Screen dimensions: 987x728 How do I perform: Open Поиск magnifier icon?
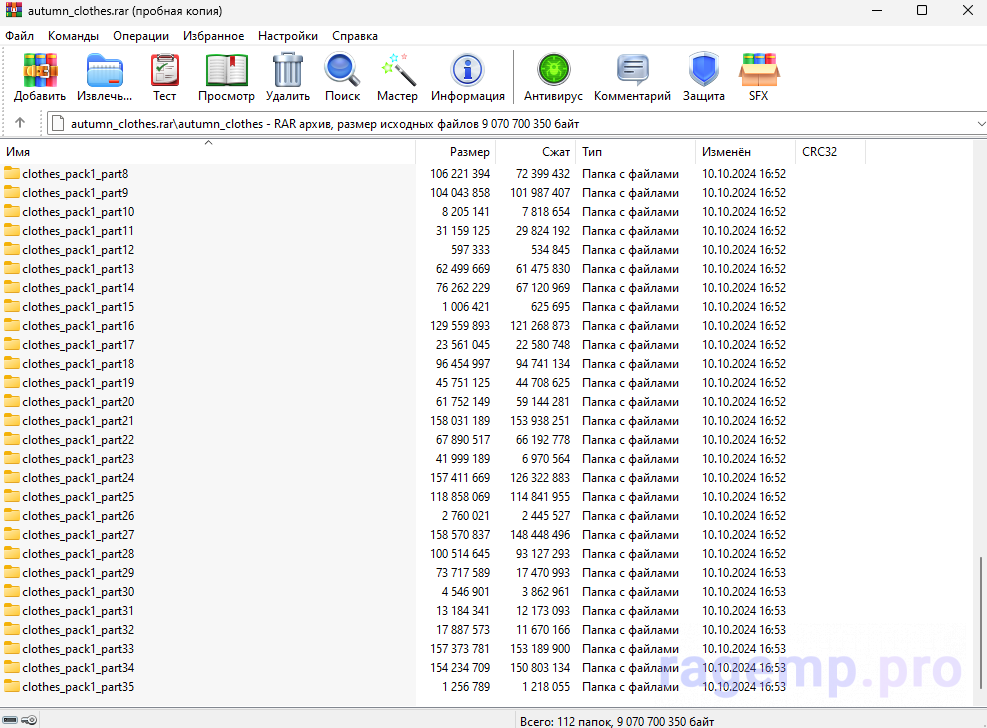[x=342, y=70]
